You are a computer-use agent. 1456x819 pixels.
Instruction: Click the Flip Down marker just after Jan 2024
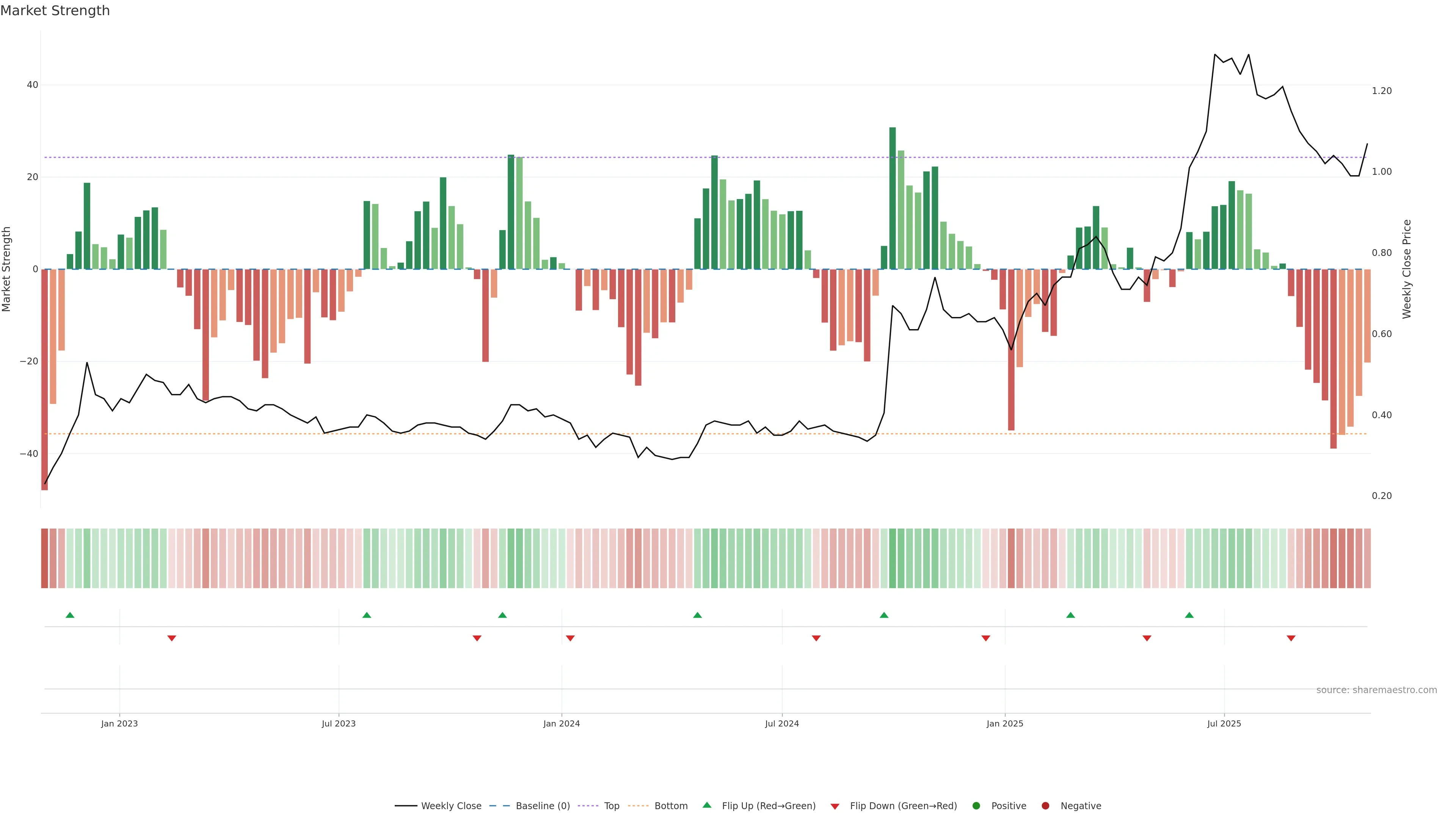click(570, 638)
